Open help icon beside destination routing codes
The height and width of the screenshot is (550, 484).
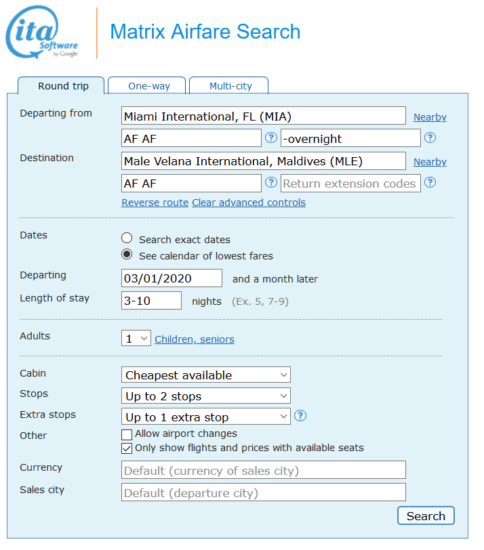coord(271,182)
